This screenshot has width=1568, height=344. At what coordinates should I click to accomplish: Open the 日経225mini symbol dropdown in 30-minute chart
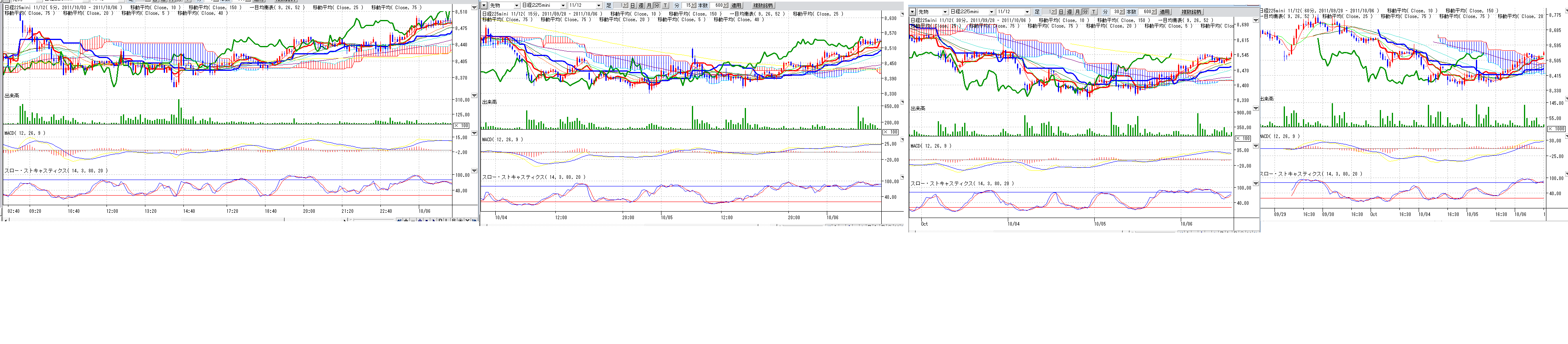991,12
